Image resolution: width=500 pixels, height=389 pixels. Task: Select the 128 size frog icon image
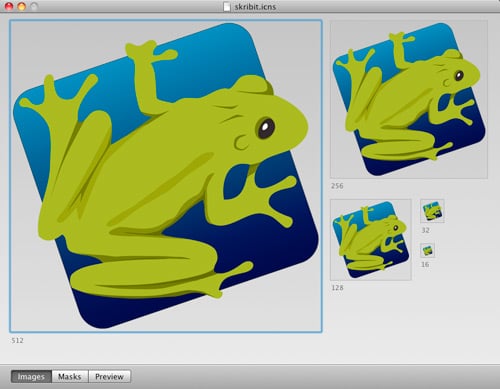[371, 240]
